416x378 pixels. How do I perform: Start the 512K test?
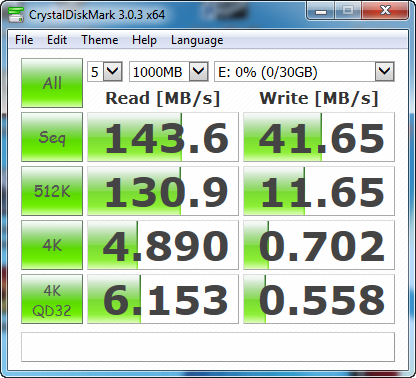pos(52,191)
